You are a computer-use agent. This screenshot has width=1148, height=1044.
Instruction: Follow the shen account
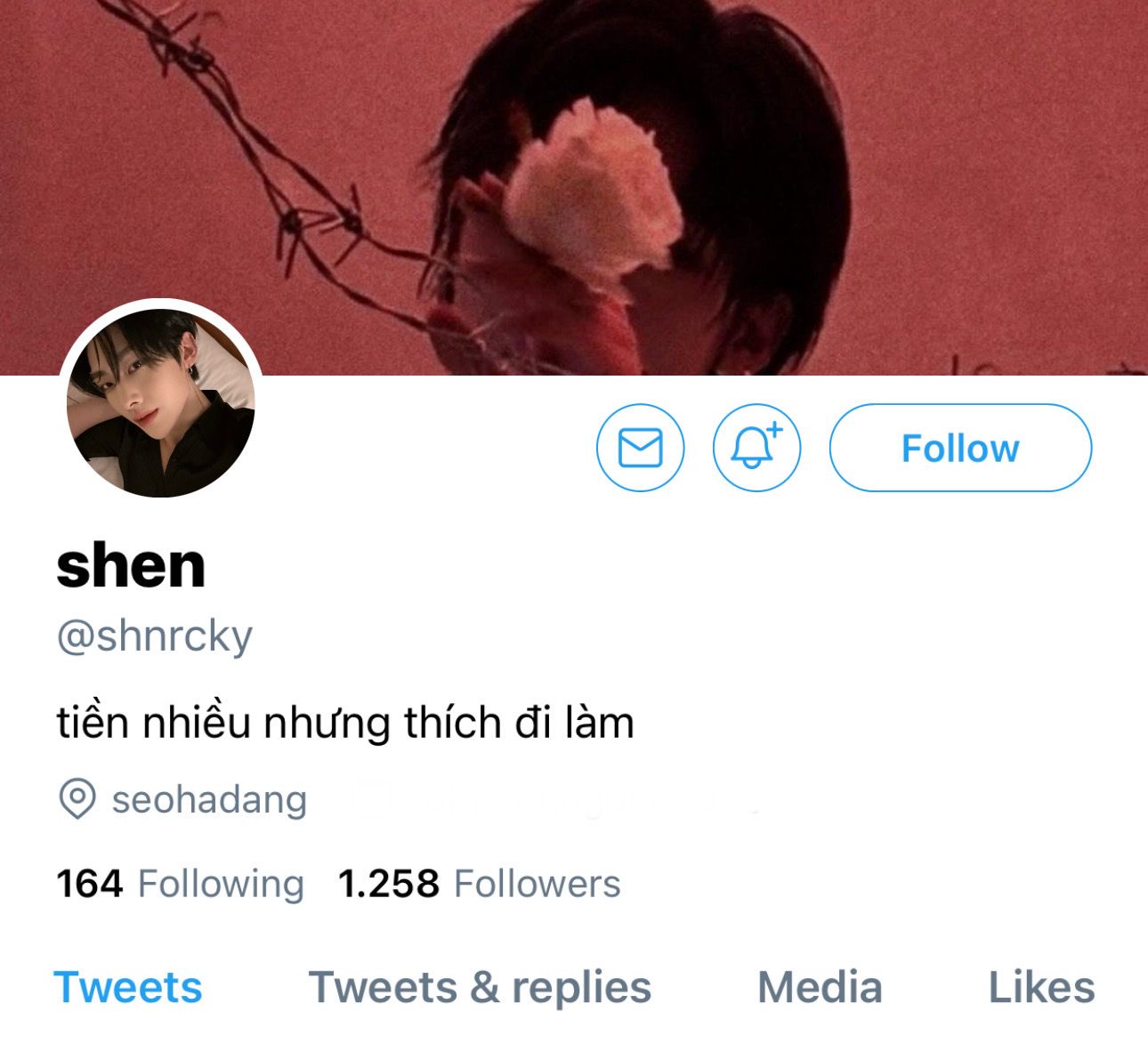tap(960, 448)
